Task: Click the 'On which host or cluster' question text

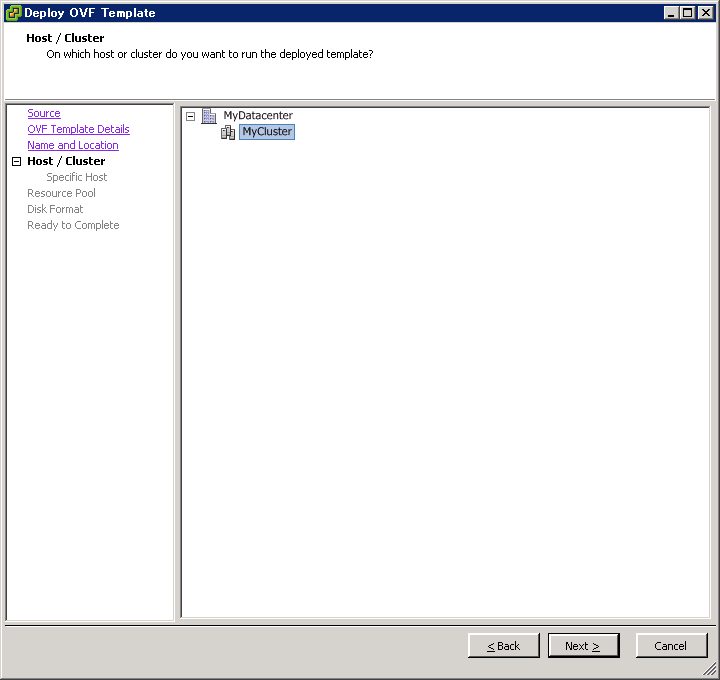Action: [x=210, y=54]
